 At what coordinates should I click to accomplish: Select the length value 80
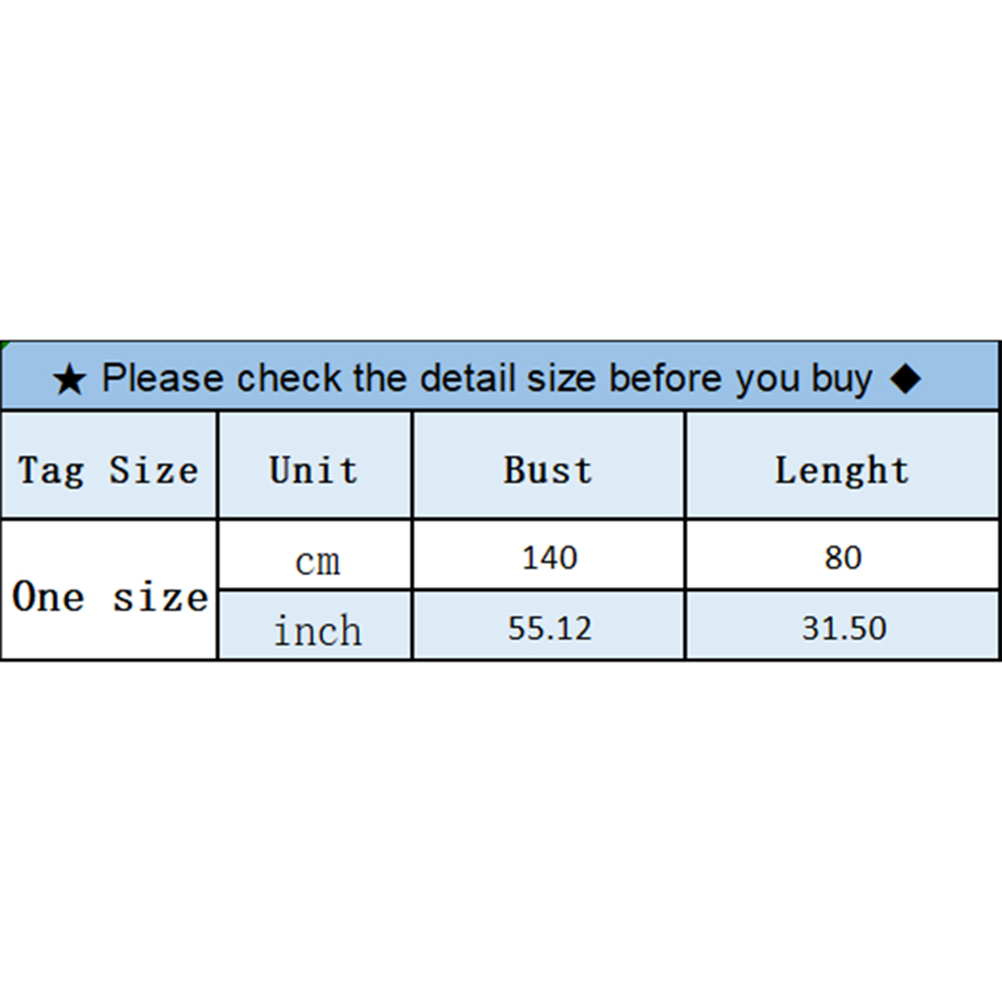point(843,558)
